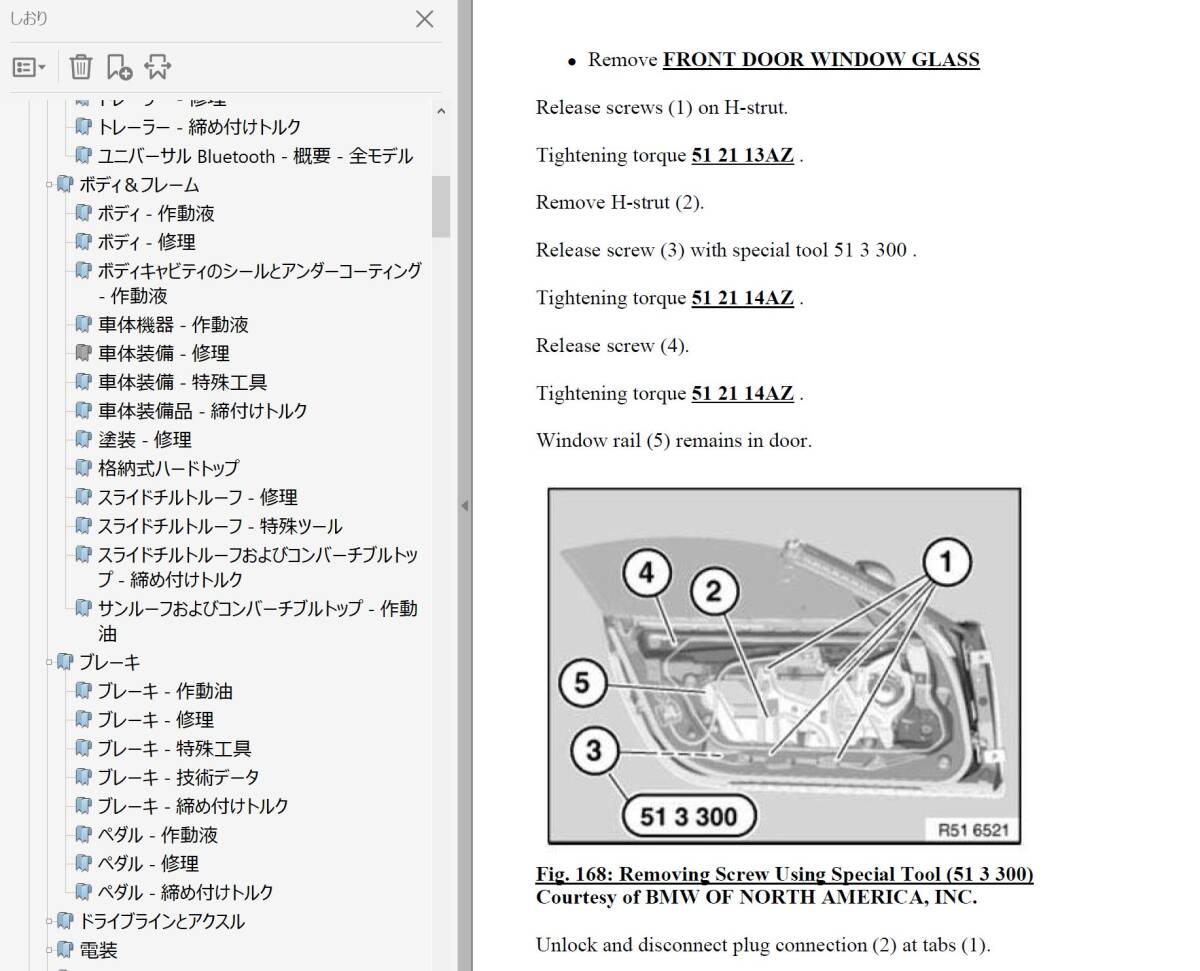Image resolution: width=1200 pixels, height=971 pixels.
Task: Click the text 'Window rail (5) remains in door.'
Action: pos(674,440)
